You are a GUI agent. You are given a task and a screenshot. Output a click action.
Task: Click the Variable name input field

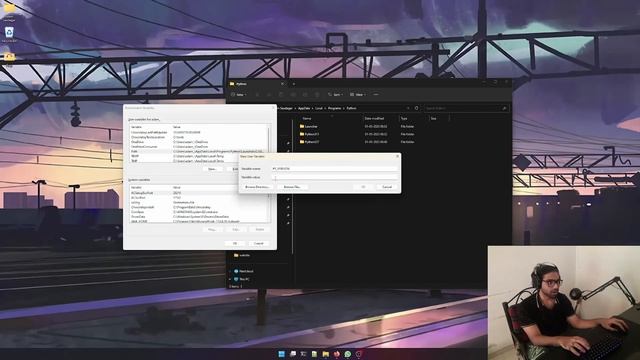(334, 168)
